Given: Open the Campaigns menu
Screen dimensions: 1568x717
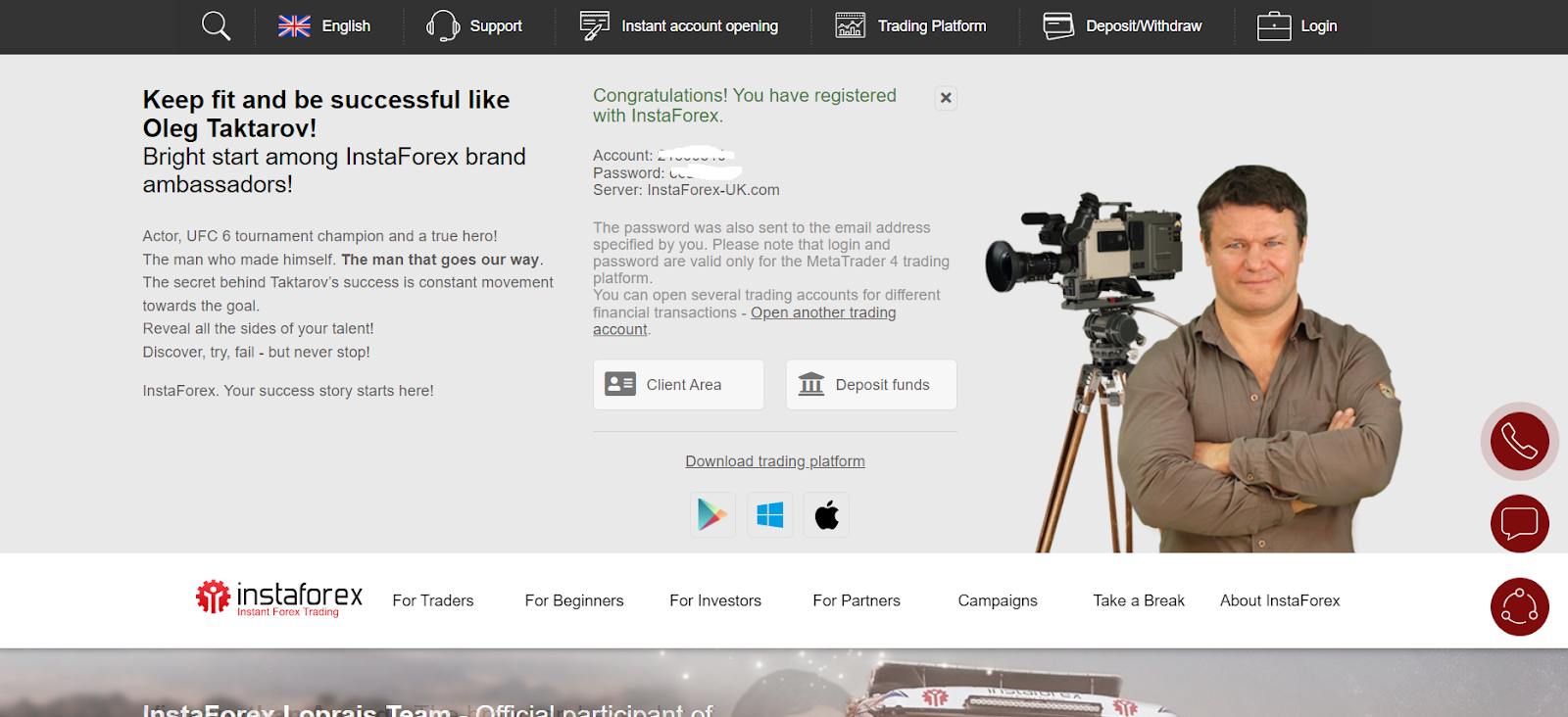Looking at the screenshot, I should tap(998, 600).
